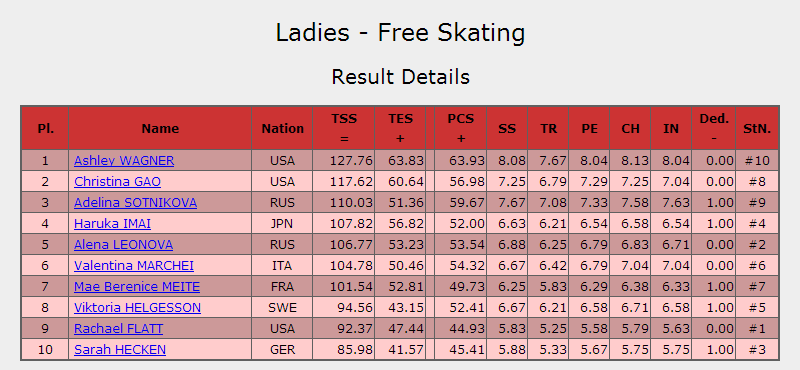Viewport: 800px width, 370px height.
Task: Open Haruka IMAI's profile link
Action: coord(112,224)
